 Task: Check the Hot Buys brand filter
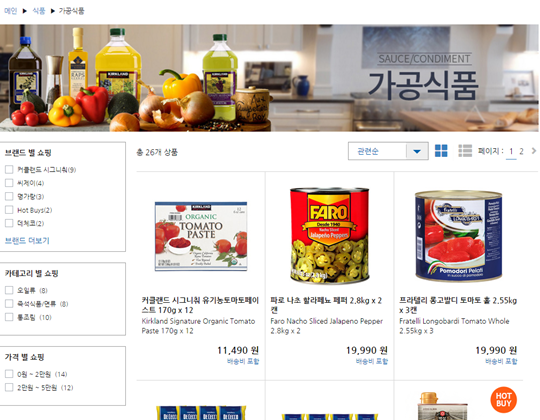pos(9,210)
